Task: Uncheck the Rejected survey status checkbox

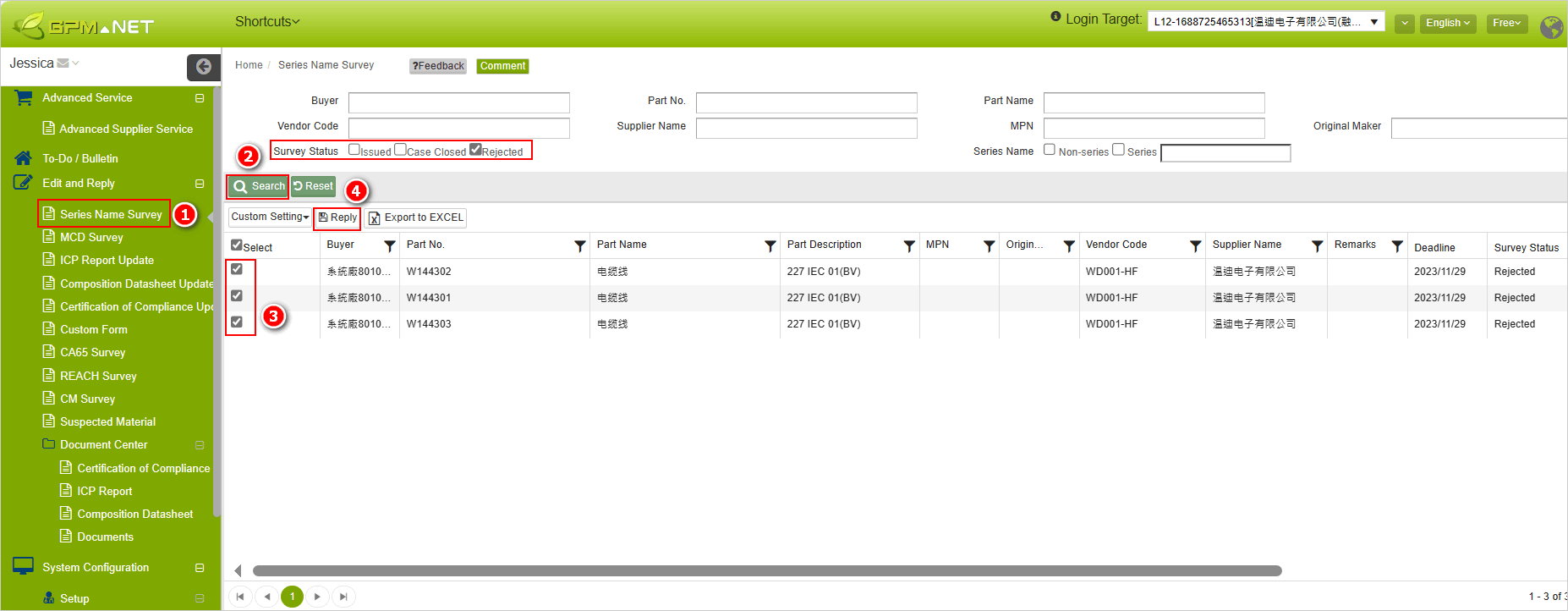Action: [x=475, y=149]
